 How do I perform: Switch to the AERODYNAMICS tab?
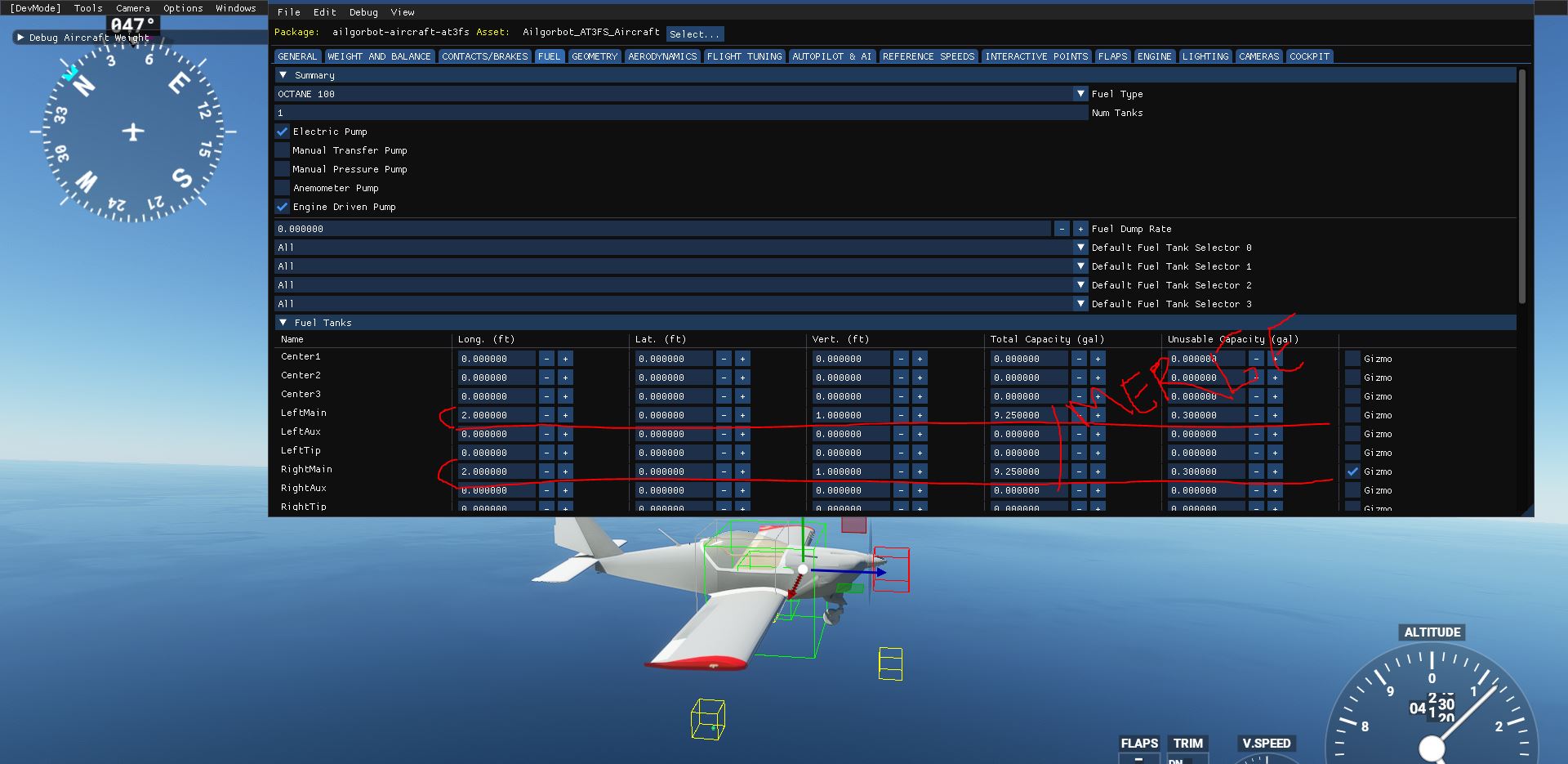pos(662,56)
